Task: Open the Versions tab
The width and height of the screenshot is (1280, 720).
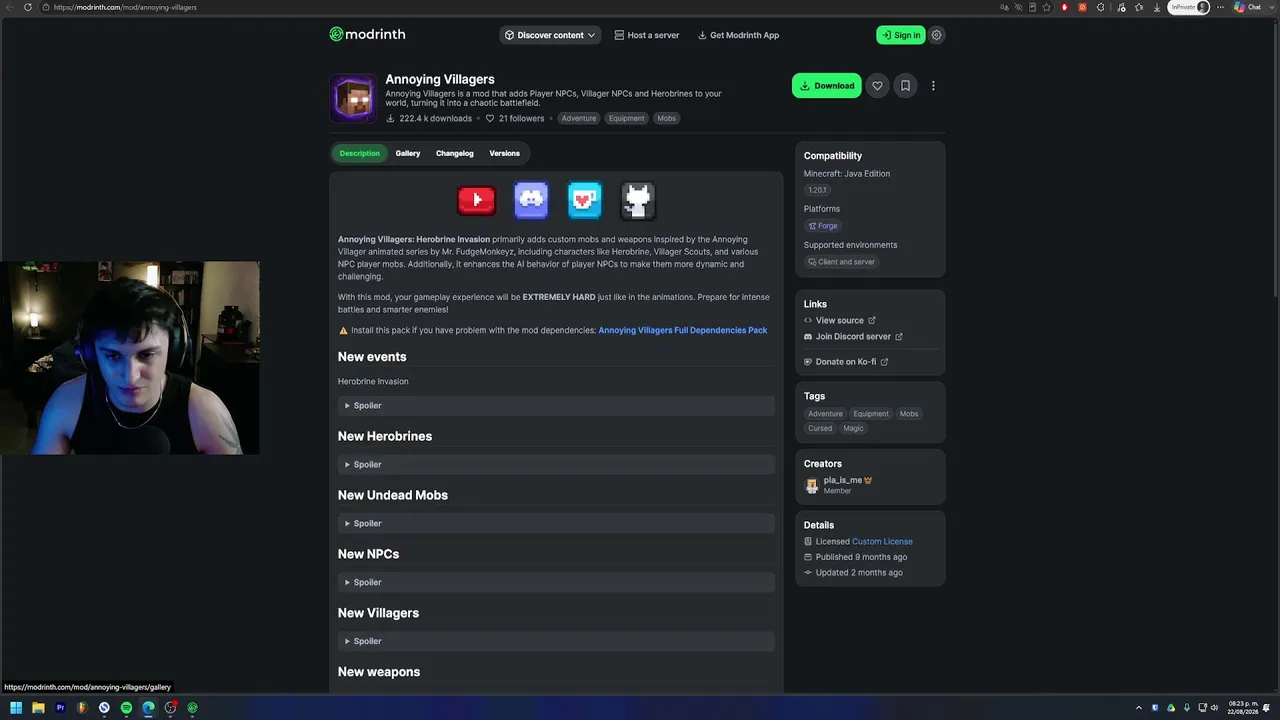Action: coord(504,153)
